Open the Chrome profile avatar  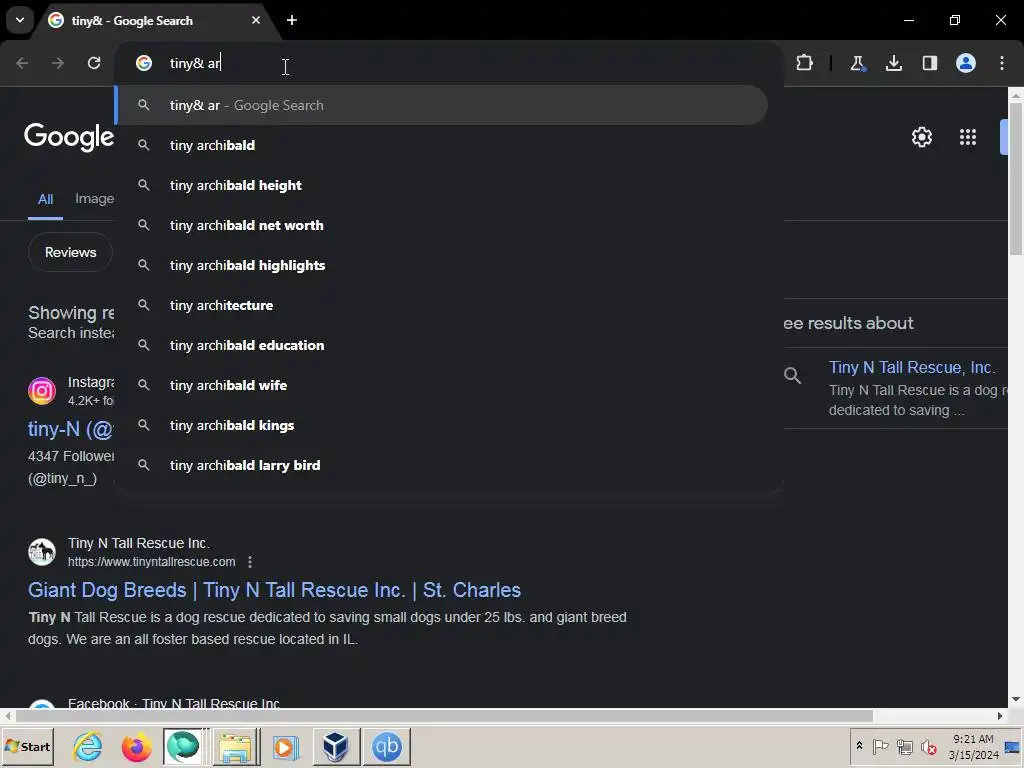[966, 63]
